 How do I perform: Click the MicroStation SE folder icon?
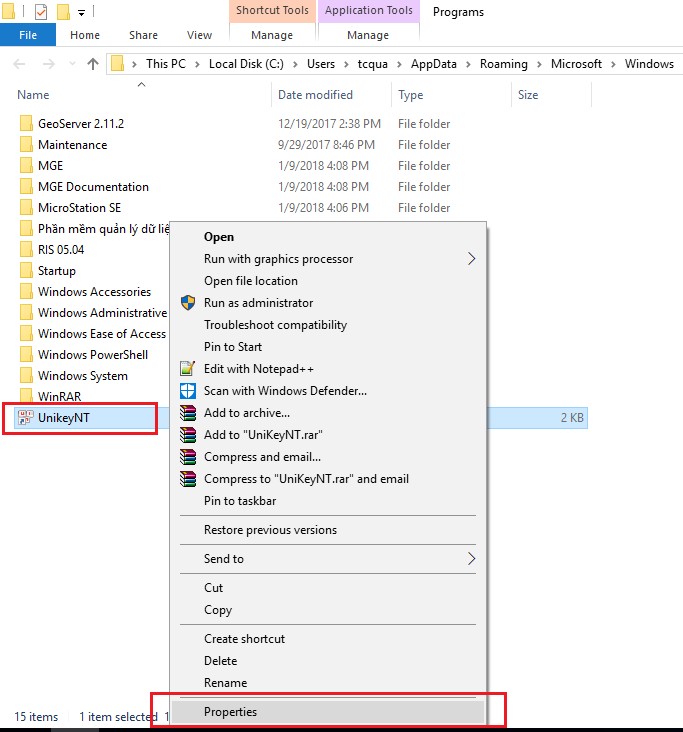coord(26,208)
